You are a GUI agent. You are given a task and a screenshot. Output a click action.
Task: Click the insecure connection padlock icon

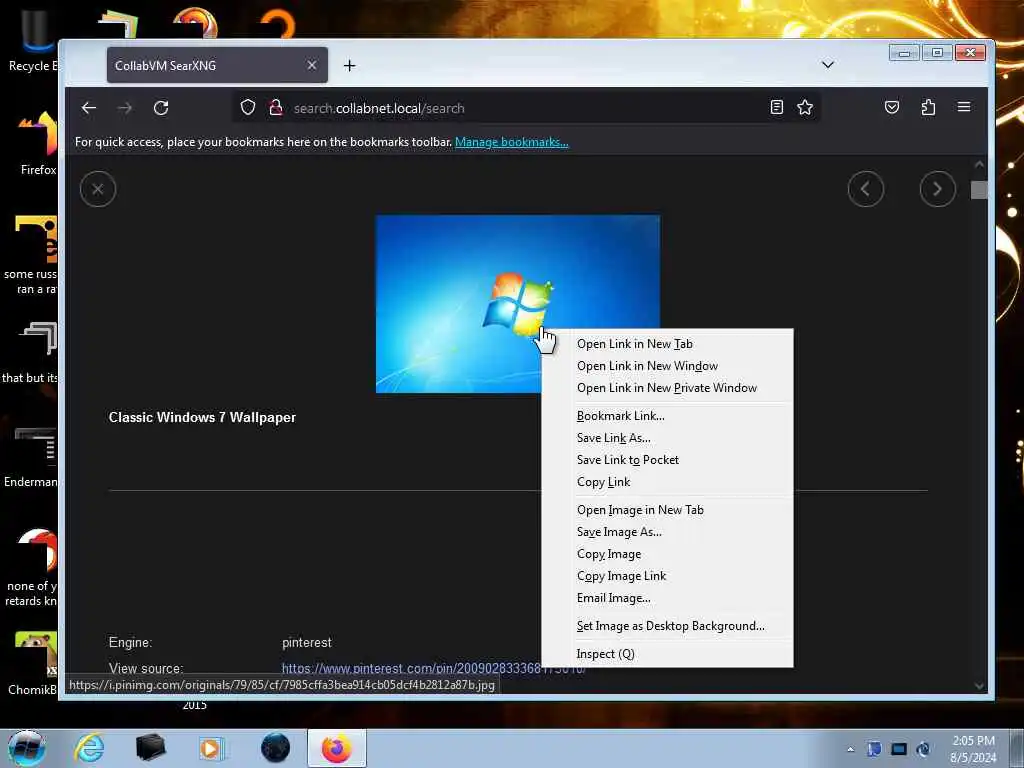[x=276, y=107]
